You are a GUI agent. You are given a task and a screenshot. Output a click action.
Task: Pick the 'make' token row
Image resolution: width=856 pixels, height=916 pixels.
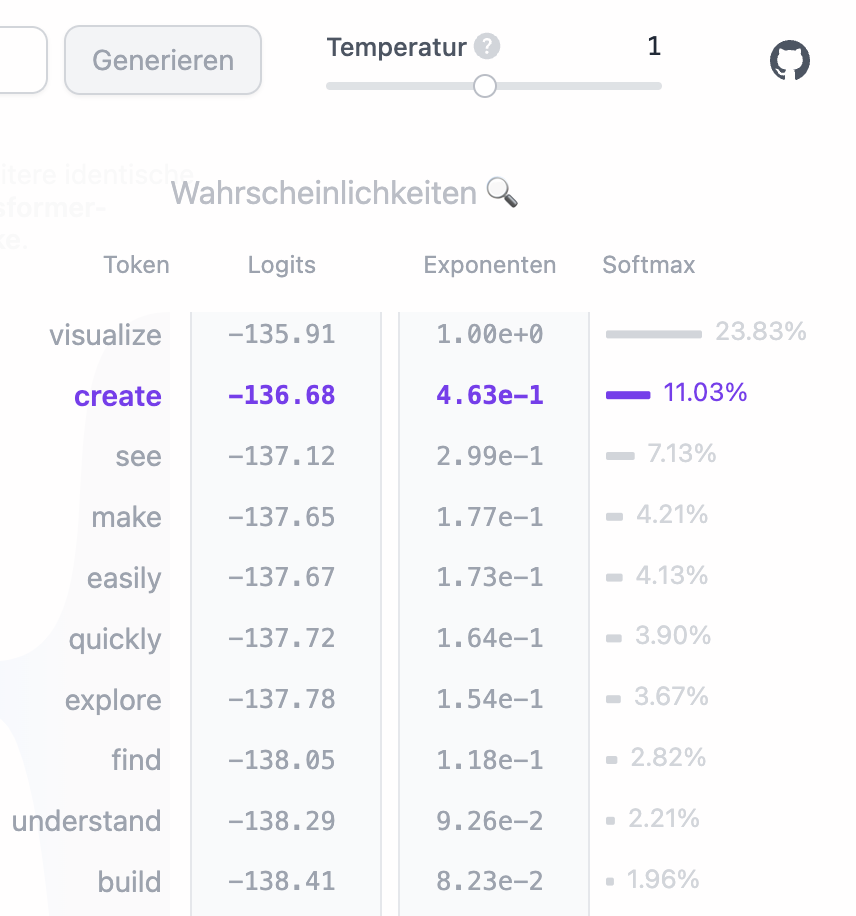click(126, 517)
